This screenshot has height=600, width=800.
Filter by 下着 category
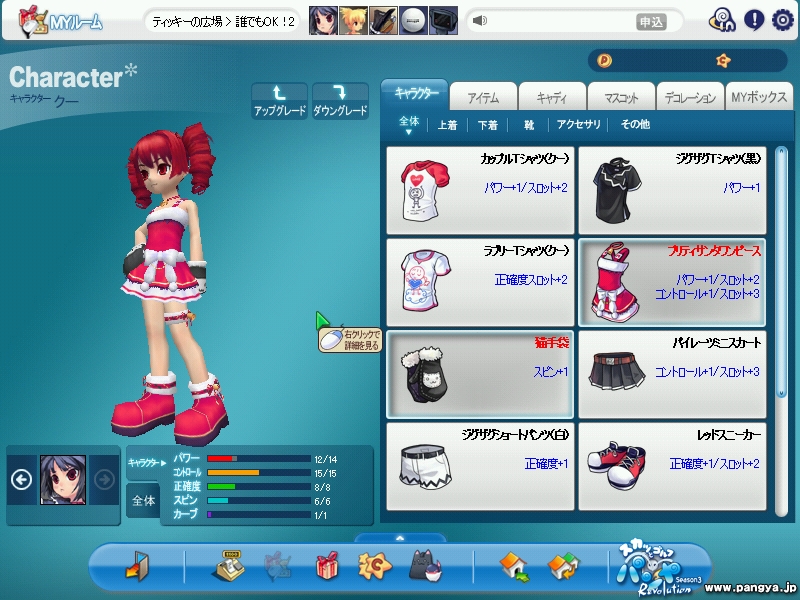pyautogui.click(x=487, y=125)
